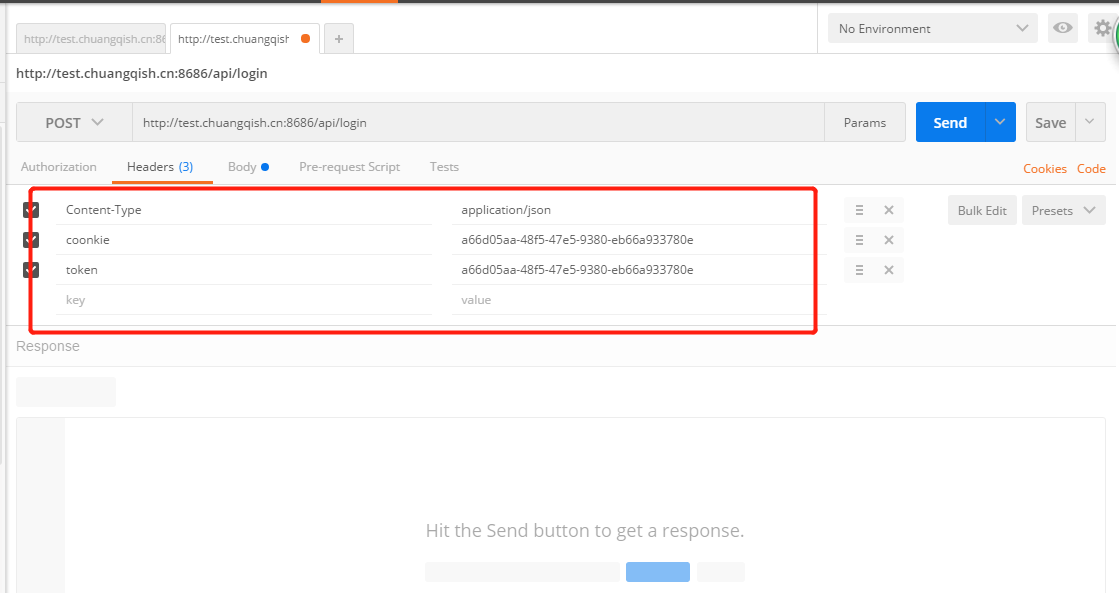
Task: Remove the Content-Type header row
Action: point(888,210)
